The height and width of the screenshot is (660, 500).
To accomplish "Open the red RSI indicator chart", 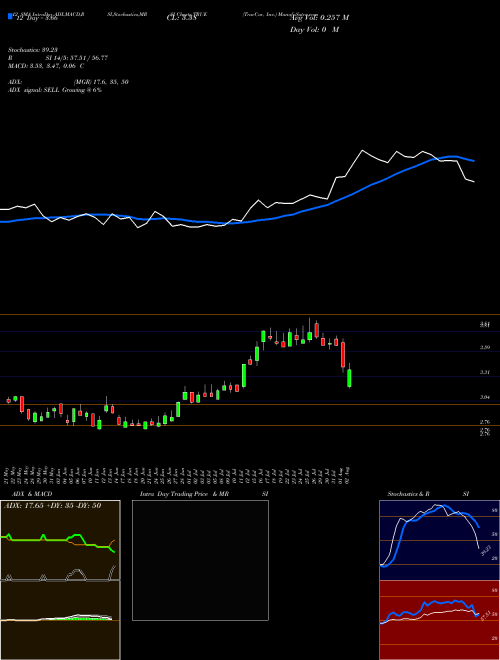I will [x=439, y=620].
